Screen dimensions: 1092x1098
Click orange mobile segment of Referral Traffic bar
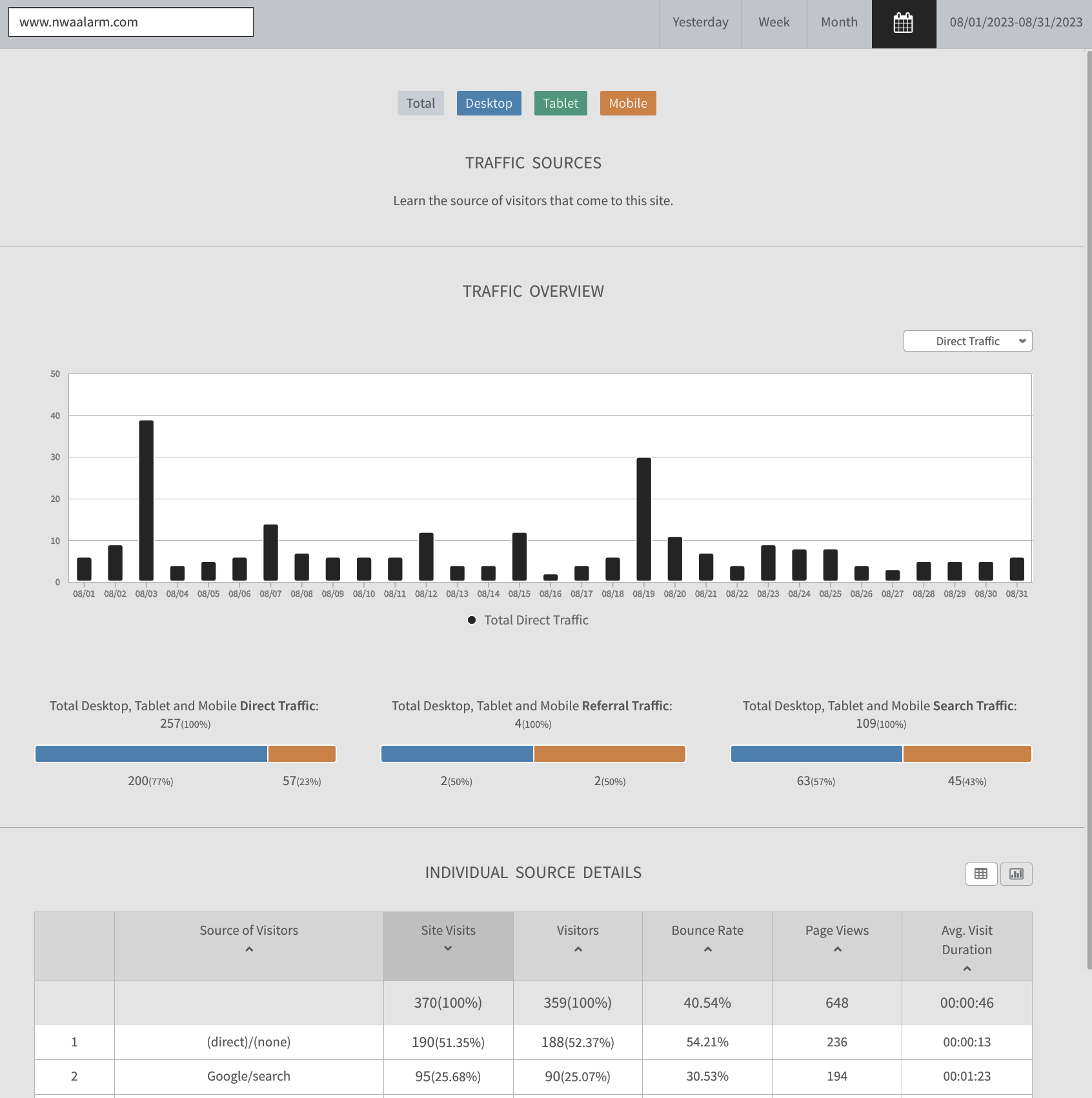(x=610, y=754)
